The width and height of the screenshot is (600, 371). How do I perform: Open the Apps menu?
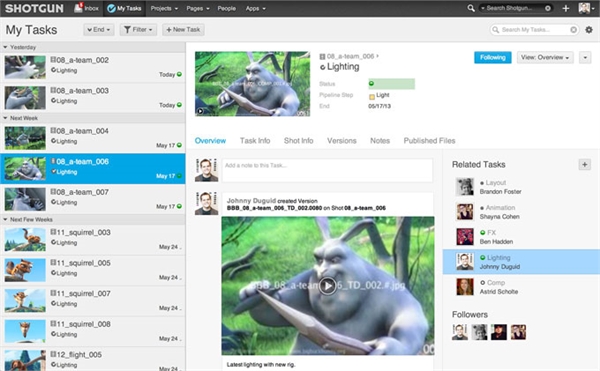(255, 8)
